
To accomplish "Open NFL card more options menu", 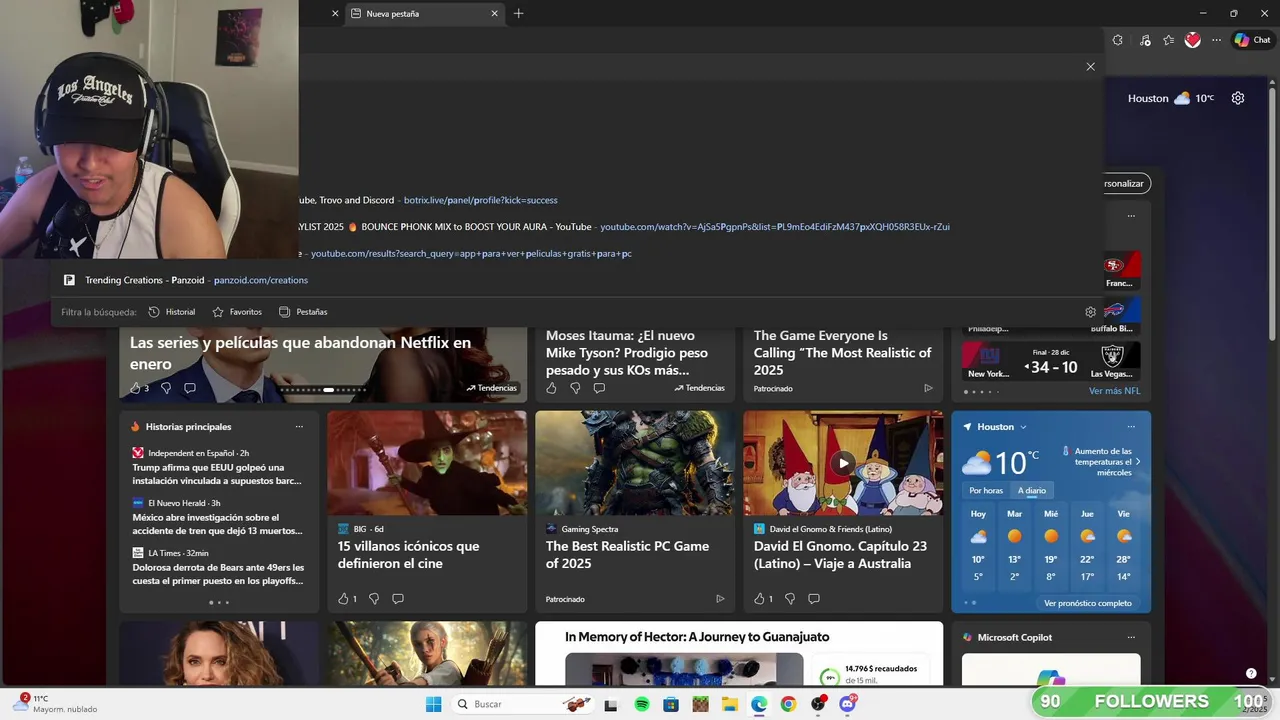I will [x=1131, y=216].
